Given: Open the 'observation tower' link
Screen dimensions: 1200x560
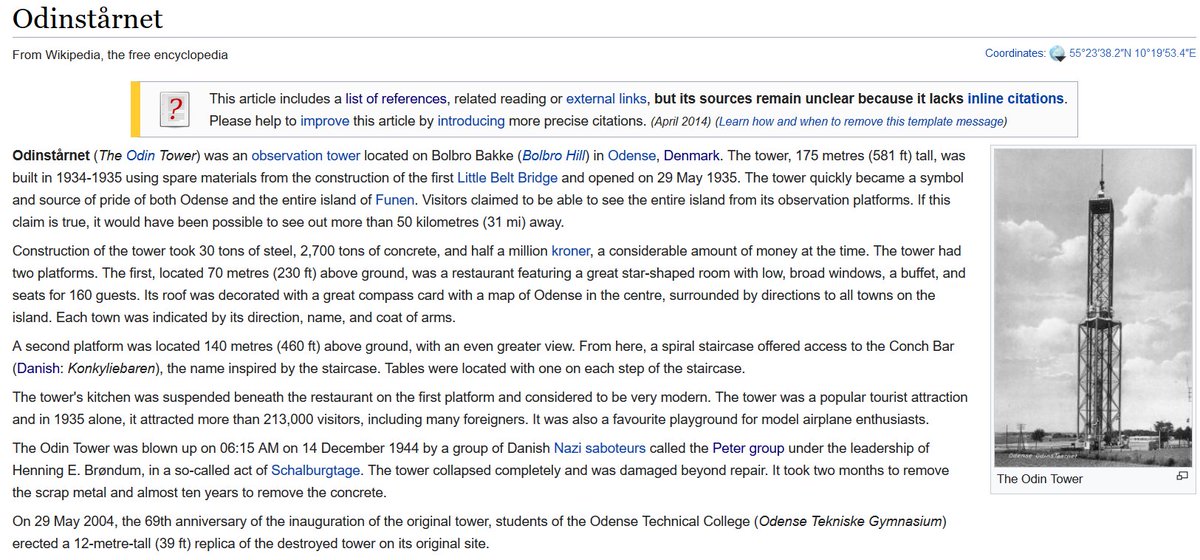Looking at the screenshot, I should coord(305,156).
